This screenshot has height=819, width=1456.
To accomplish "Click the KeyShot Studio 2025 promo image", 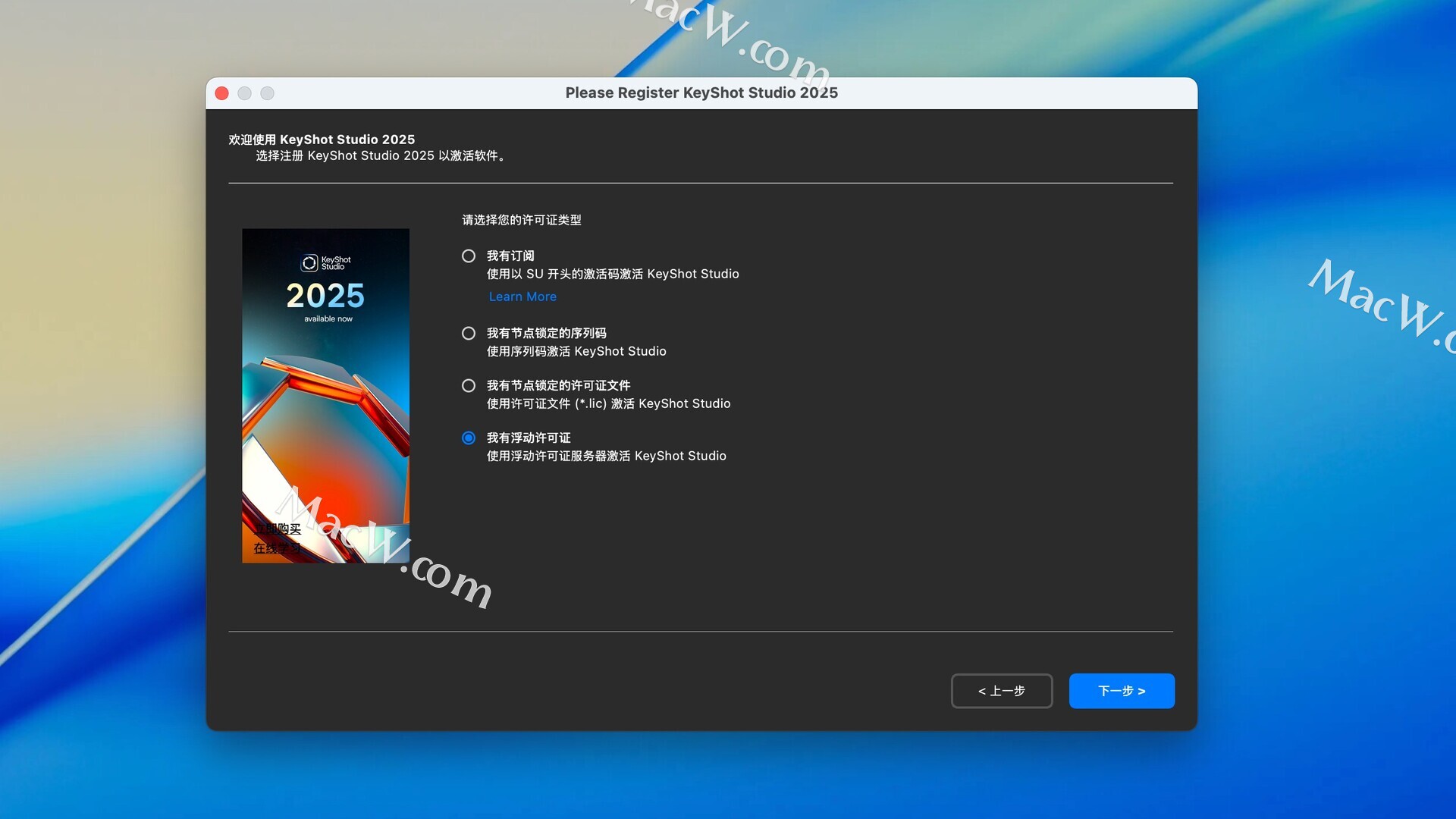I will (325, 396).
